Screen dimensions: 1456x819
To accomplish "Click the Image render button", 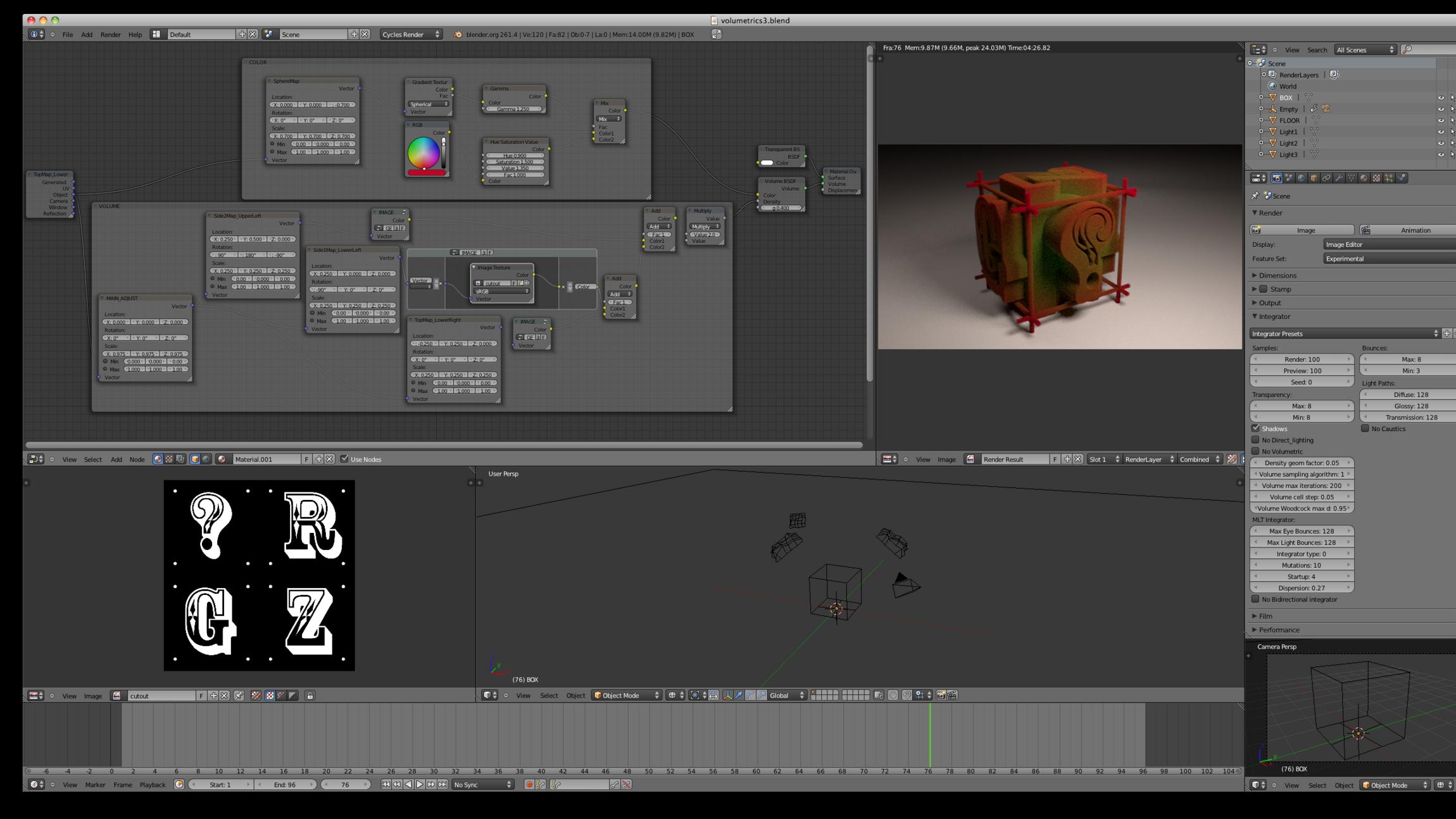I will pyautogui.click(x=1305, y=230).
